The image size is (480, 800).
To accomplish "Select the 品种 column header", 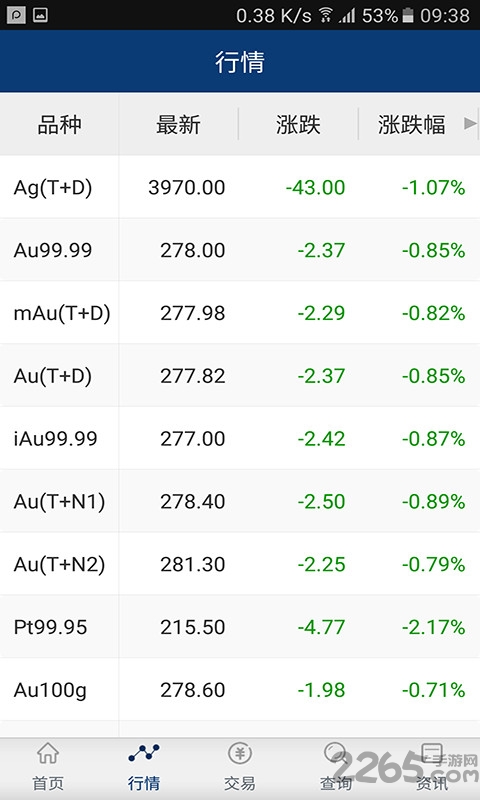I will tap(60, 124).
